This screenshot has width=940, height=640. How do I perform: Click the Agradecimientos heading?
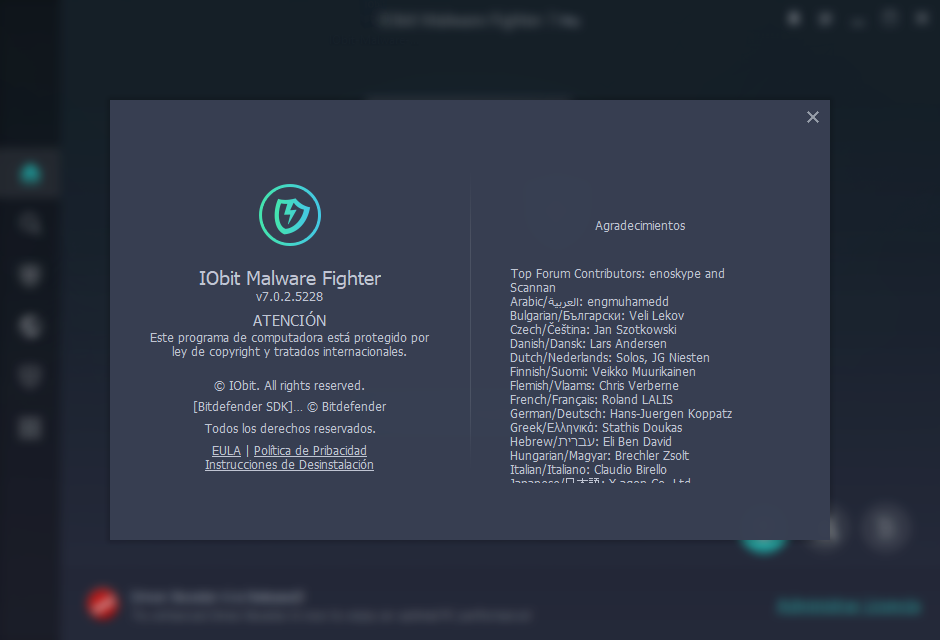click(640, 226)
